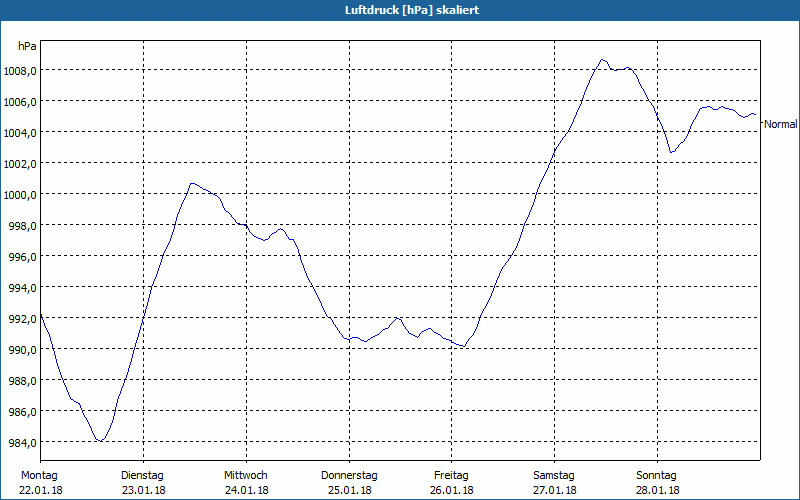The height and width of the screenshot is (500, 800).
Task: Click the '1006,0' y-axis label
Action: (20, 102)
